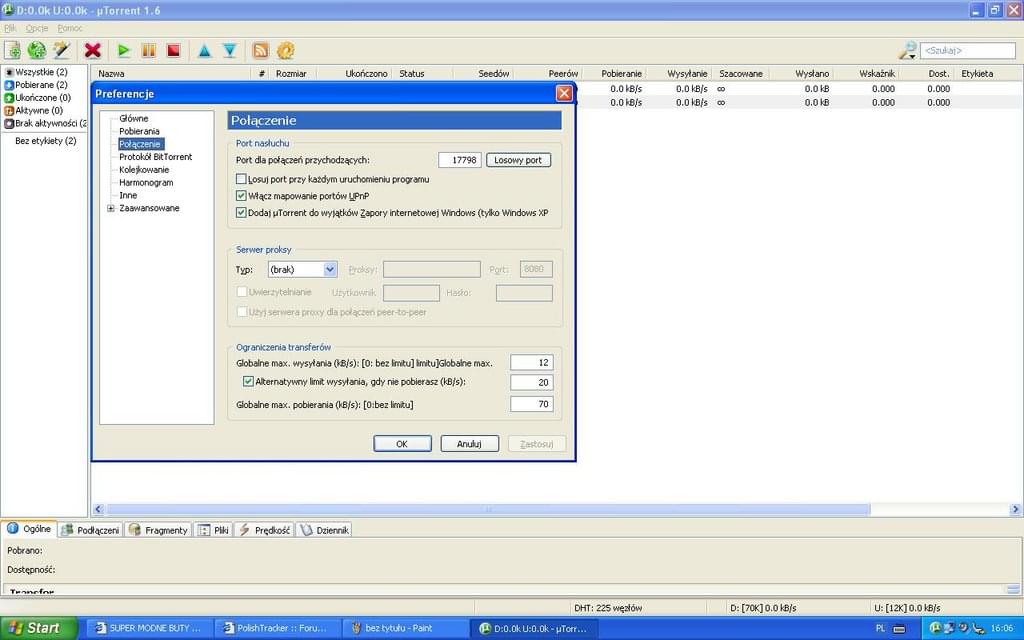Close the Preferencje dialog
The image size is (1024, 640).
(x=564, y=93)
